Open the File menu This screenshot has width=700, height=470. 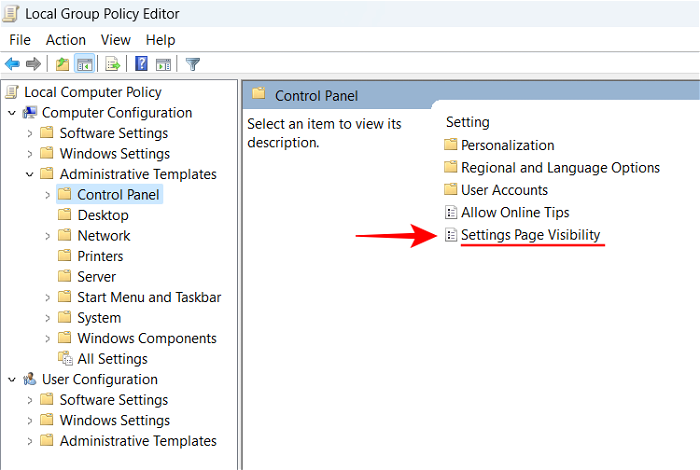(x=20, y=40)
